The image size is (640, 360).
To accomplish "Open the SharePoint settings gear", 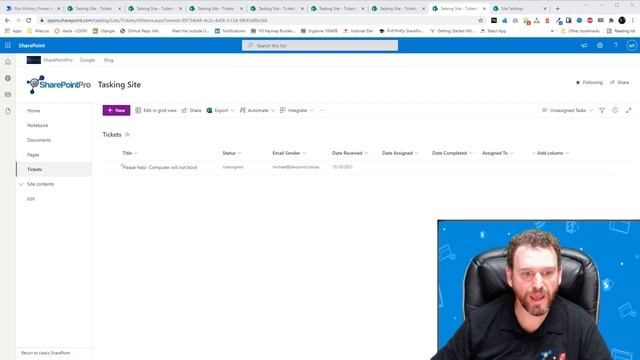I will tap(600, 45).
